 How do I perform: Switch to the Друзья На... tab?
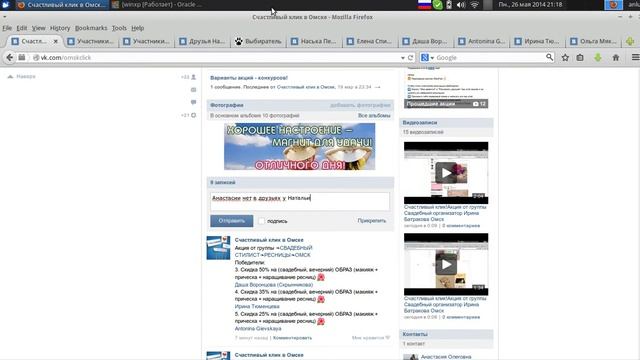pyautogui.click(x=202, y=41)
